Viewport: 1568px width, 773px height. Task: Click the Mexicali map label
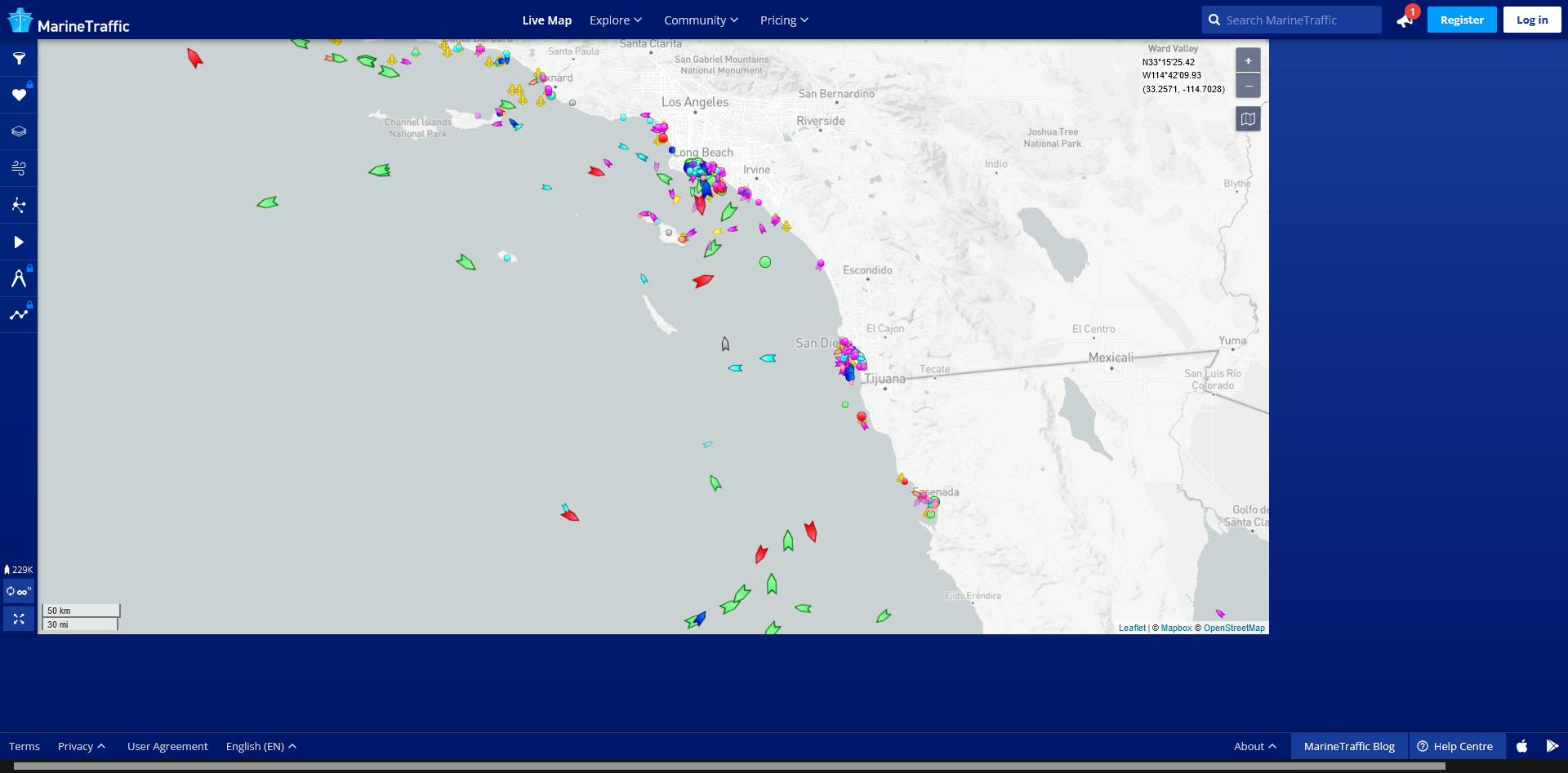[x=1111, y=358]
